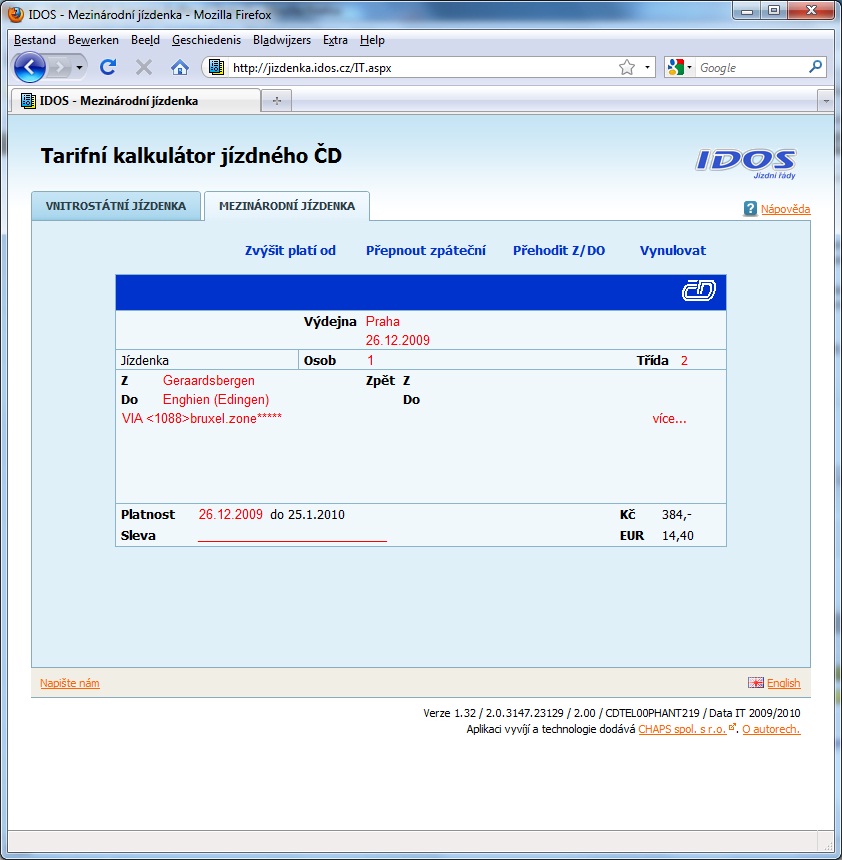Image resolution: width=842 pixels, height=860 pixels.
Task: Click the UK flag icon
Action: coord(756,682)
